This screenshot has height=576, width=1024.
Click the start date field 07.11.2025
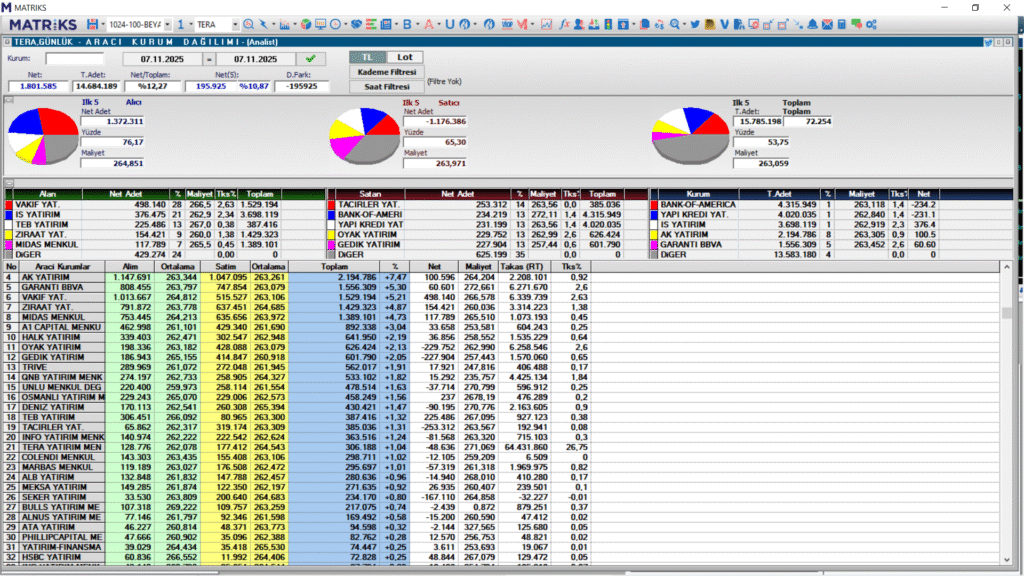(162, 59)
